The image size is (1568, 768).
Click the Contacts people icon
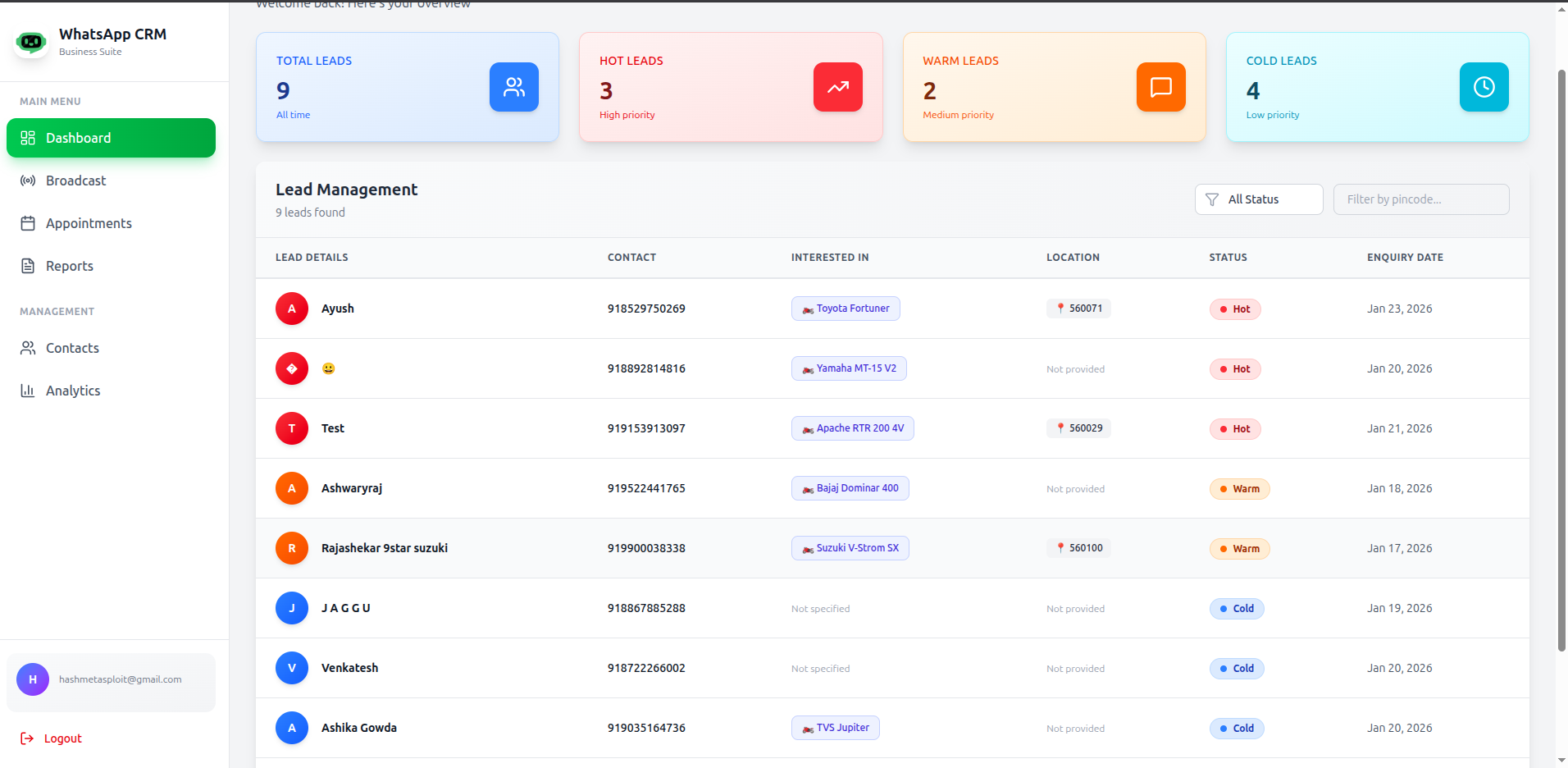pos(28,348)
